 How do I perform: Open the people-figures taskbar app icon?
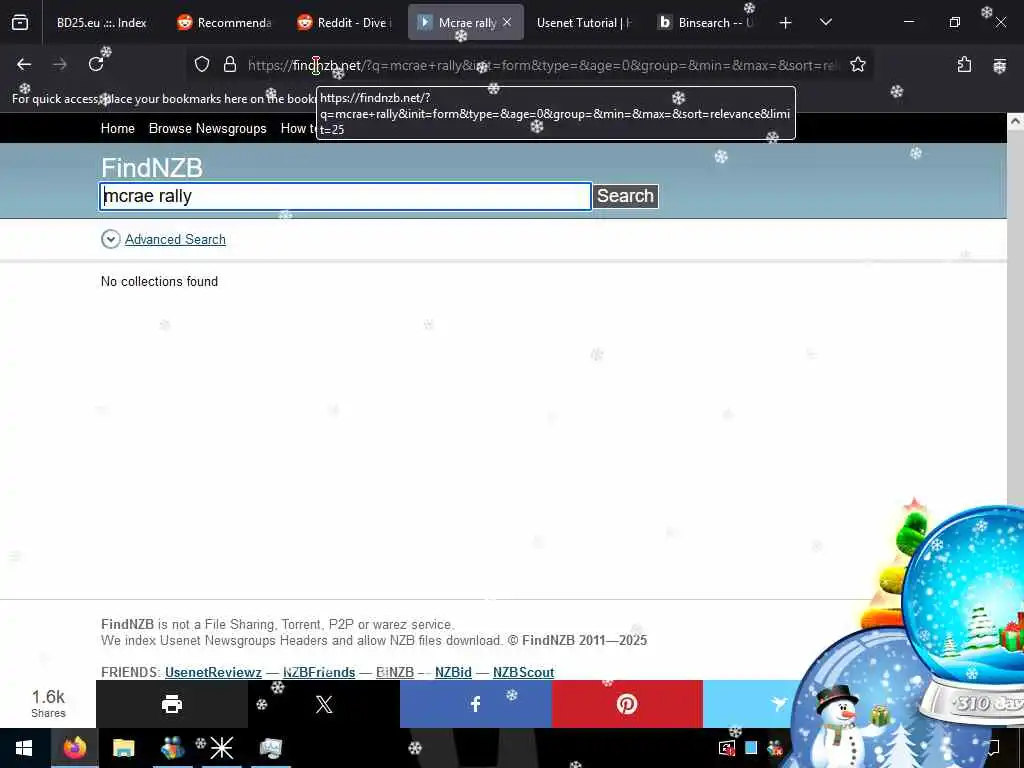172,748
